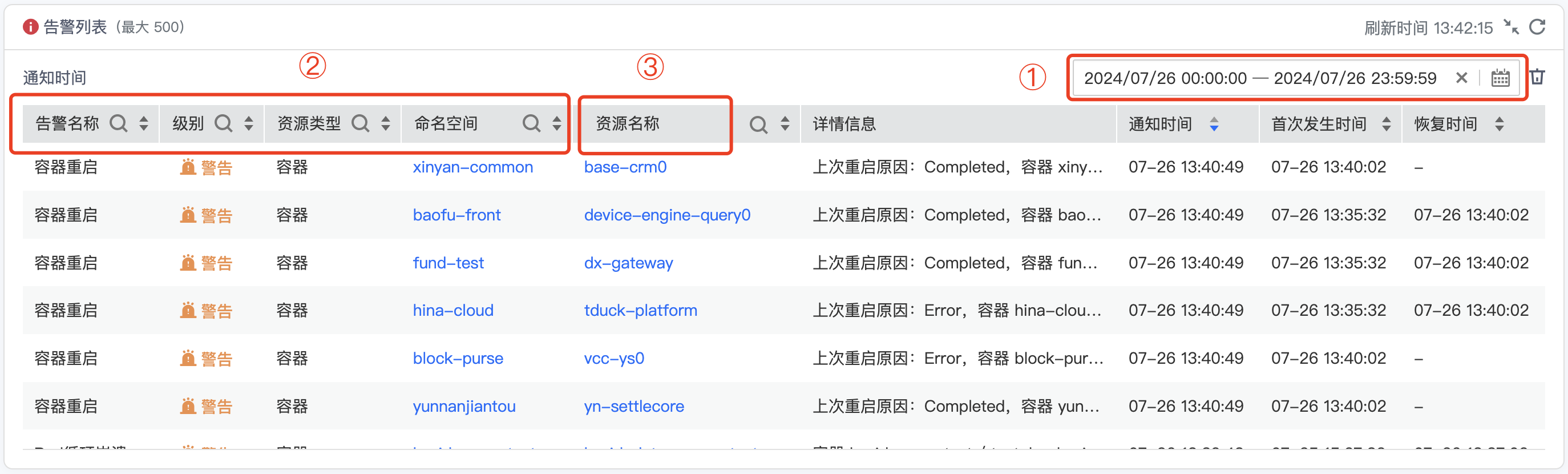Click the 告警列表 panel title
This screenshot has width=1568, height=474.
(x=75, y=27)
